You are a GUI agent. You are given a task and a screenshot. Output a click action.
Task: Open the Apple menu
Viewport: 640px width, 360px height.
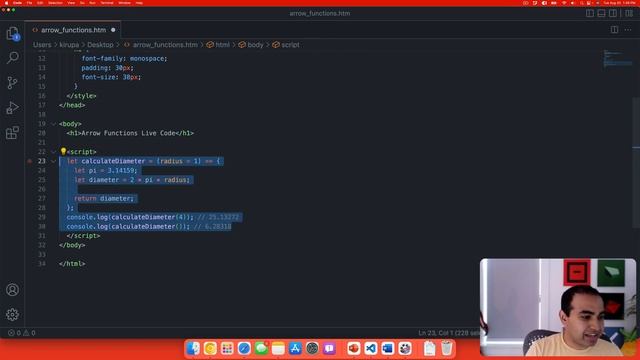pyautogui.click(x=6, y=3)
